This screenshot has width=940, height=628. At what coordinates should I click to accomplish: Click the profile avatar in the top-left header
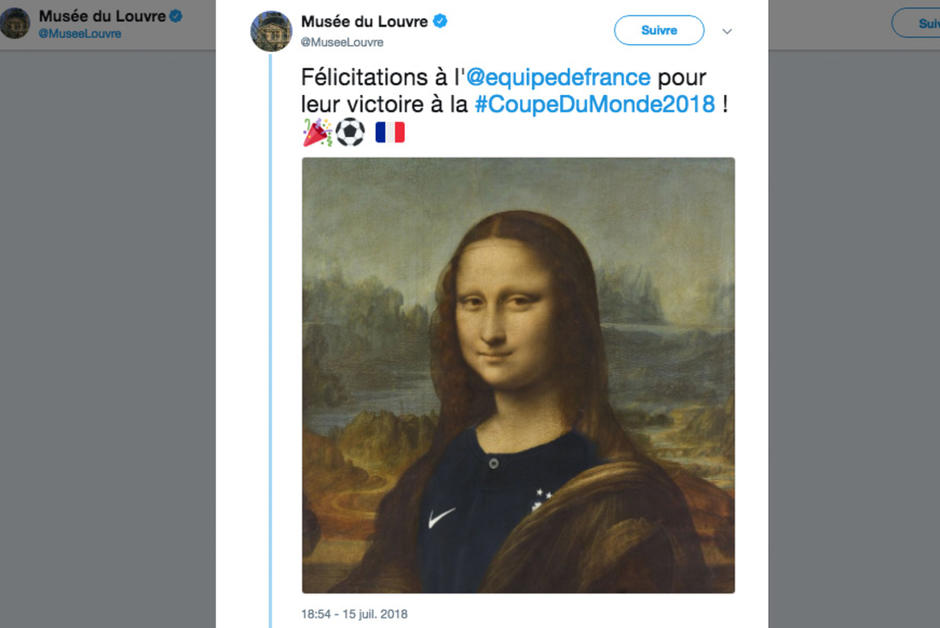[13, 22]
